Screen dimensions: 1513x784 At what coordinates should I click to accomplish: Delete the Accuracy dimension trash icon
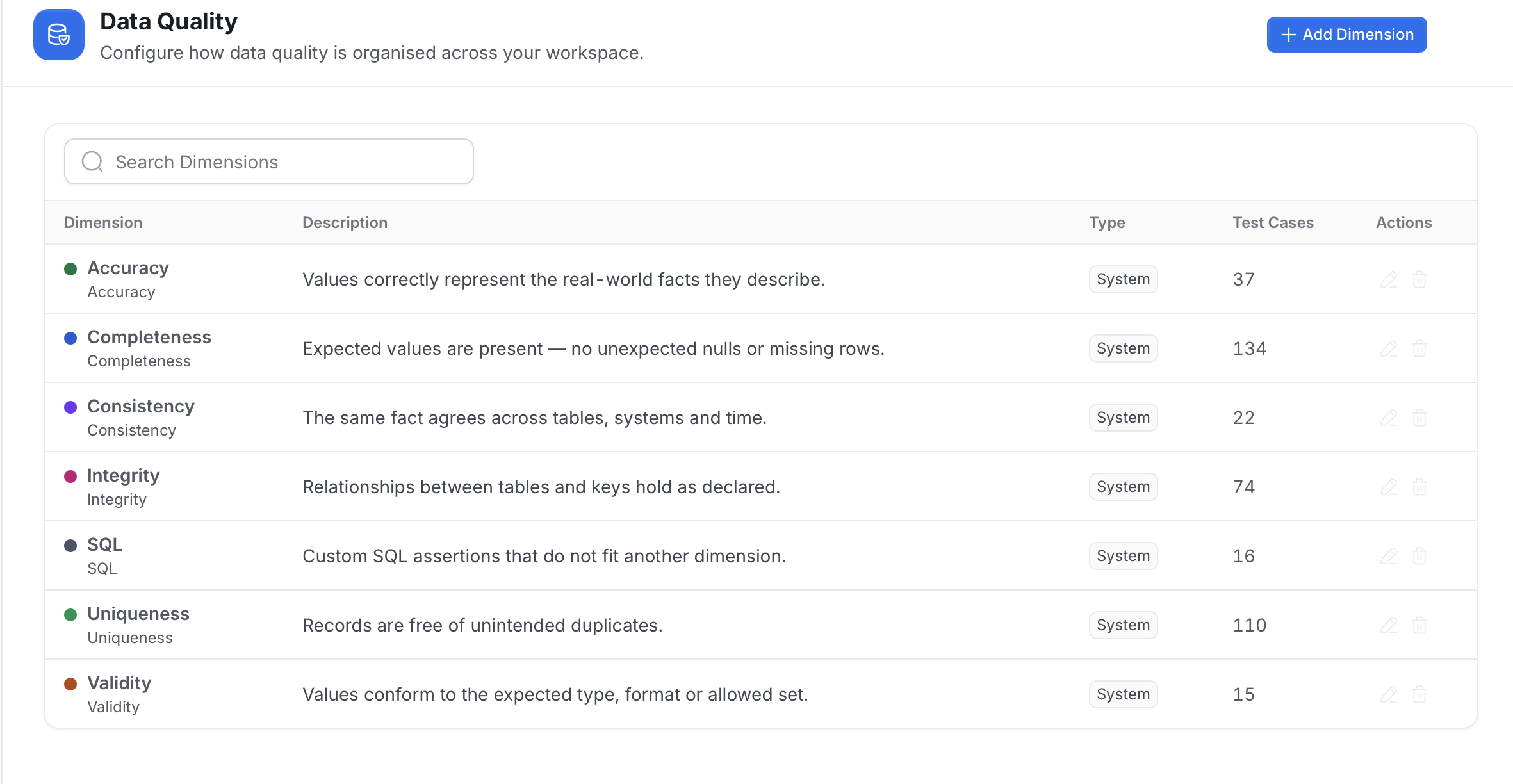pos(1419,279)
